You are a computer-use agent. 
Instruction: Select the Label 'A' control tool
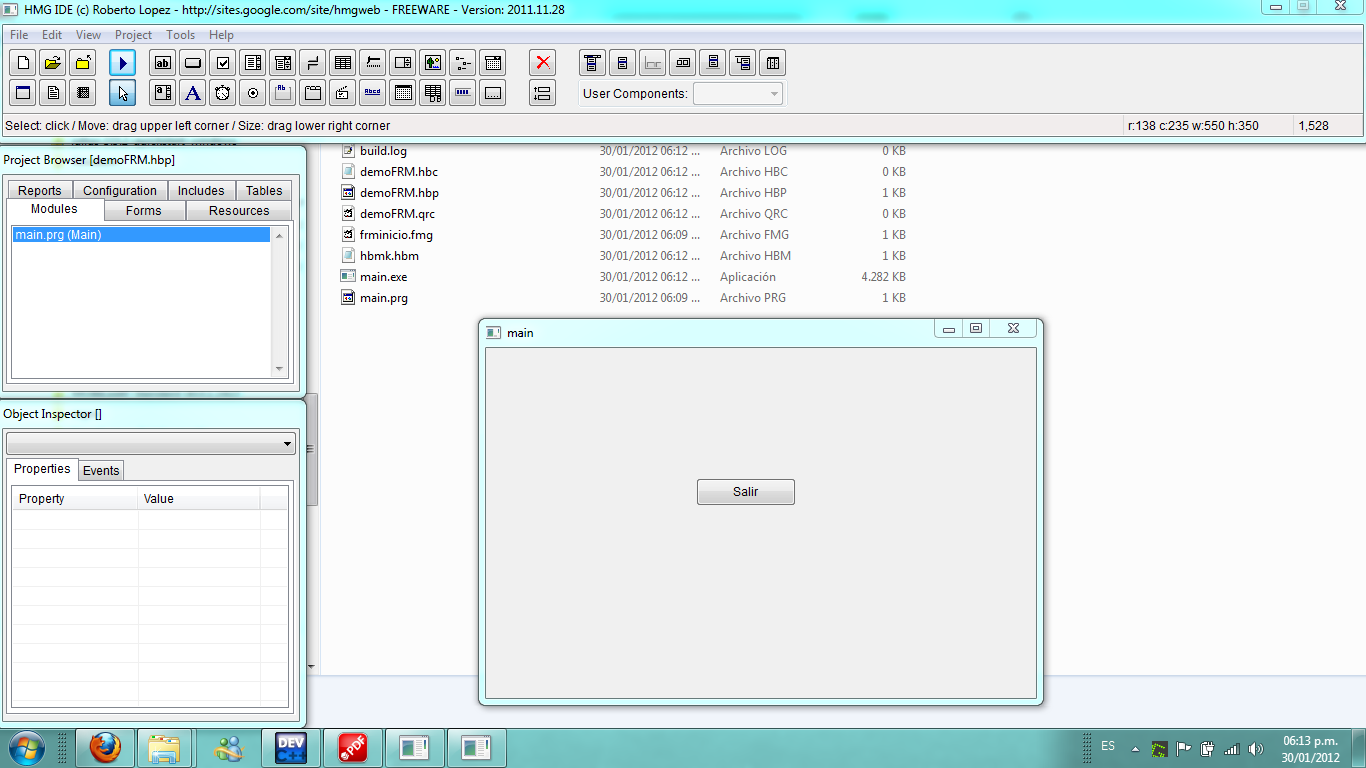tap(193, 93)
